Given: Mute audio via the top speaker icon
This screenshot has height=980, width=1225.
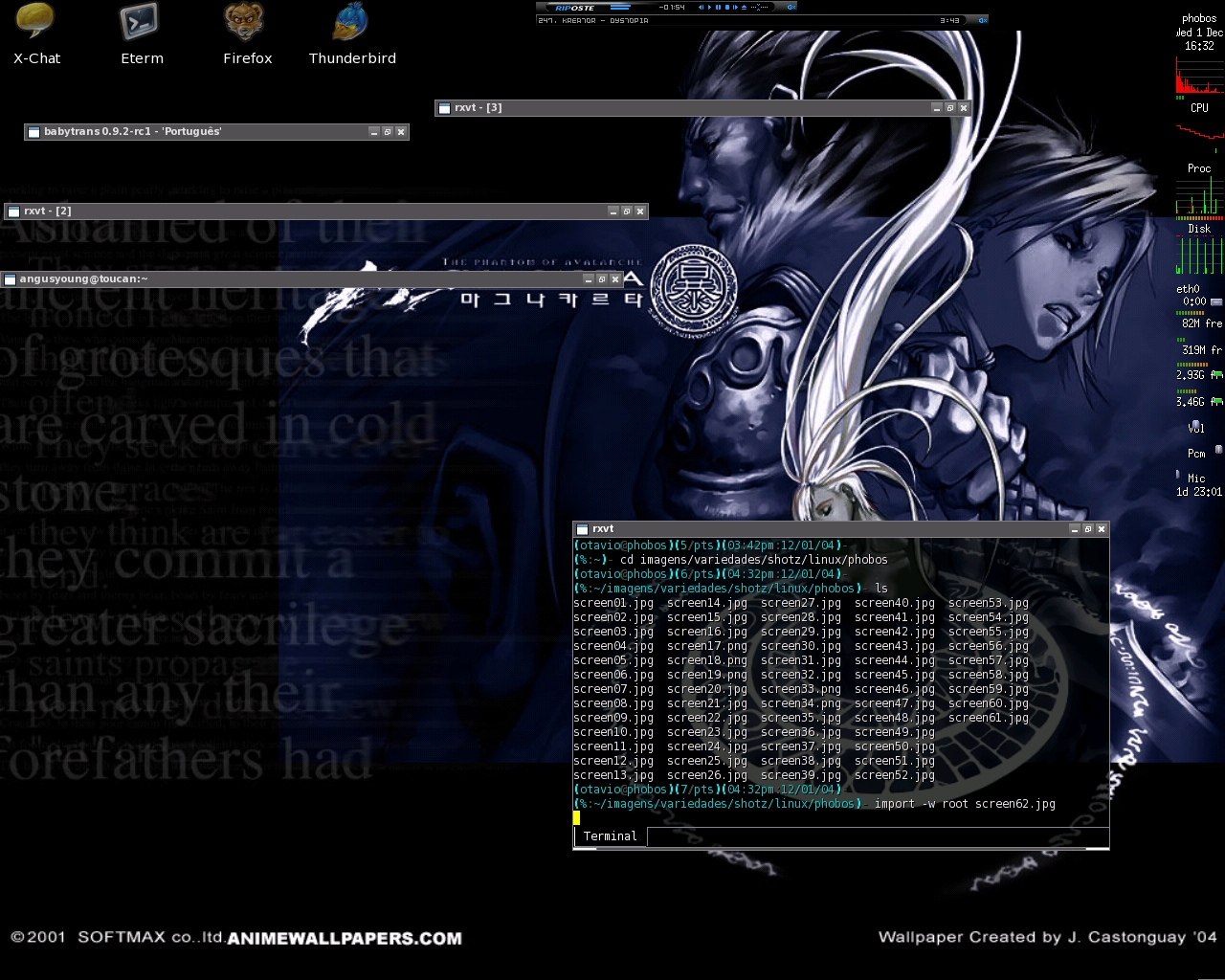Looking at the screenshot, I should (791, 7).
